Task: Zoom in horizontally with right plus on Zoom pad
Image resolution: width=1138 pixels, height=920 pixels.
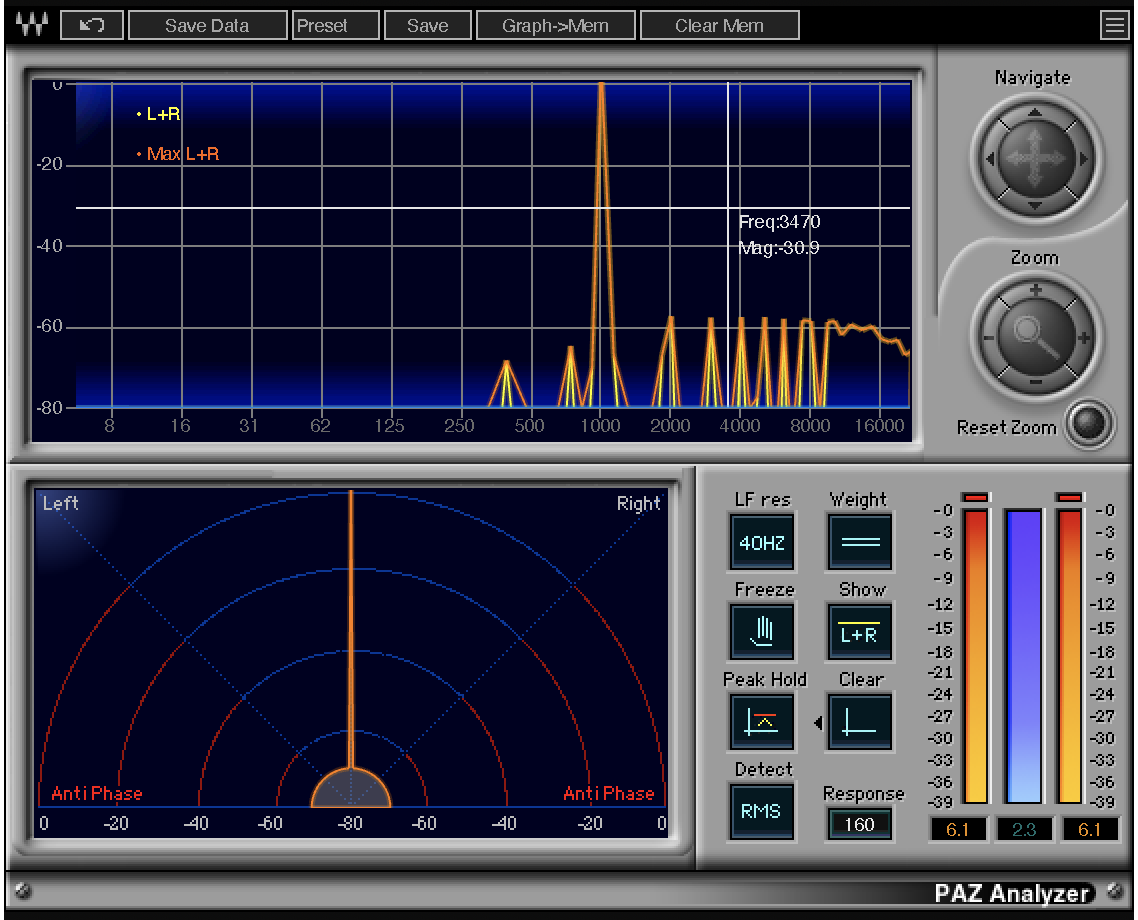Action: (x=1084, y=338)
